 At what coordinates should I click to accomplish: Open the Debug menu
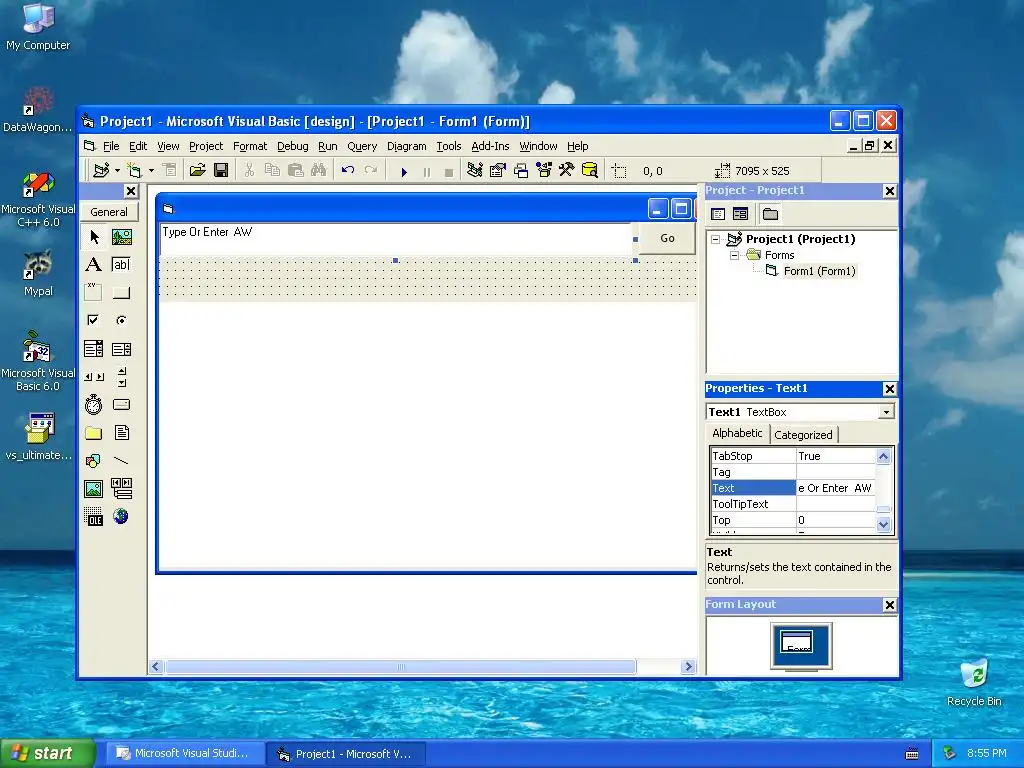coord(293,146)
